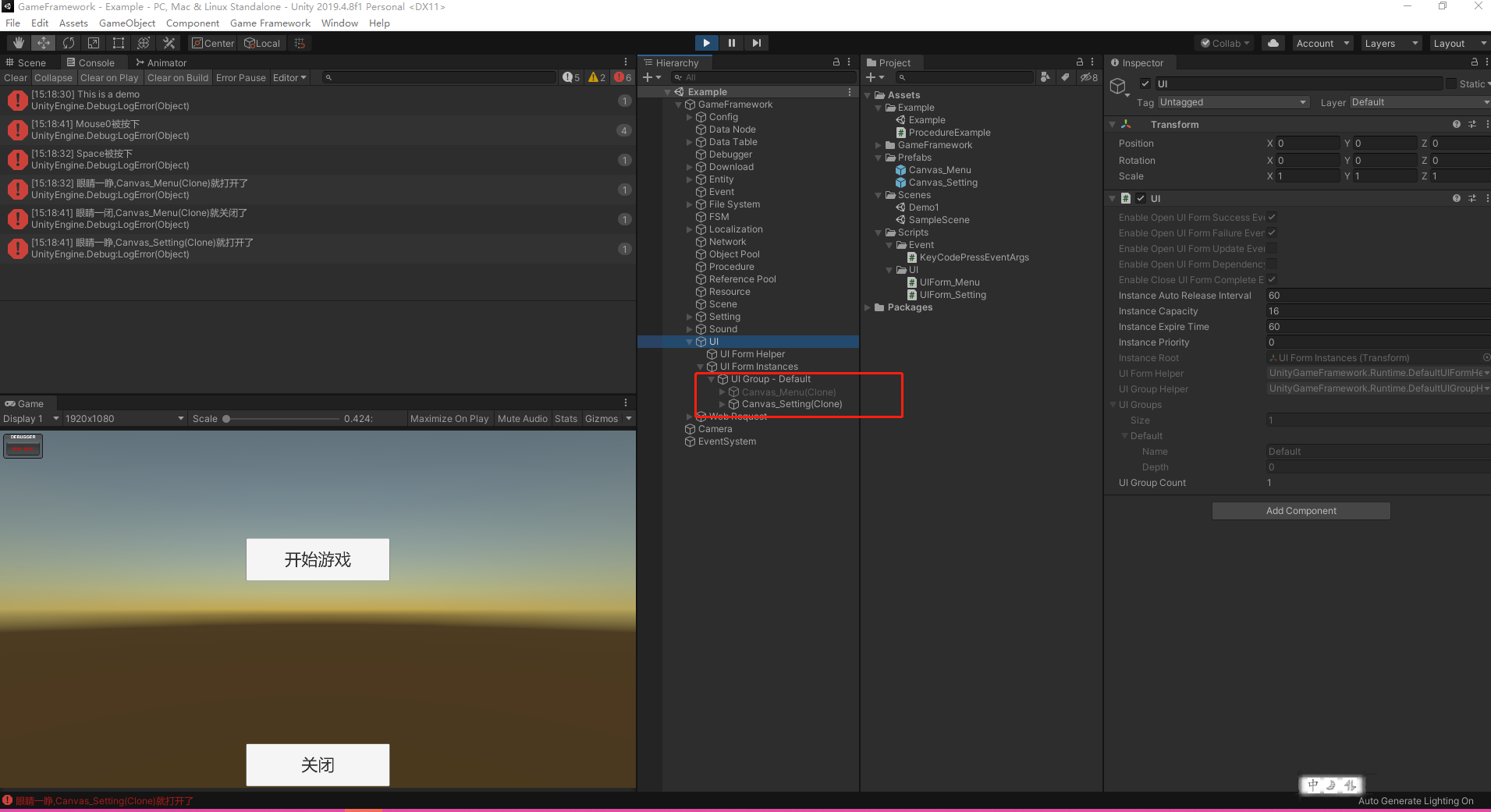The height and width of the screenshot is (812, 1491).
Task: Expand the Prefabs folder in Project
Action: (x=879, y=157)
